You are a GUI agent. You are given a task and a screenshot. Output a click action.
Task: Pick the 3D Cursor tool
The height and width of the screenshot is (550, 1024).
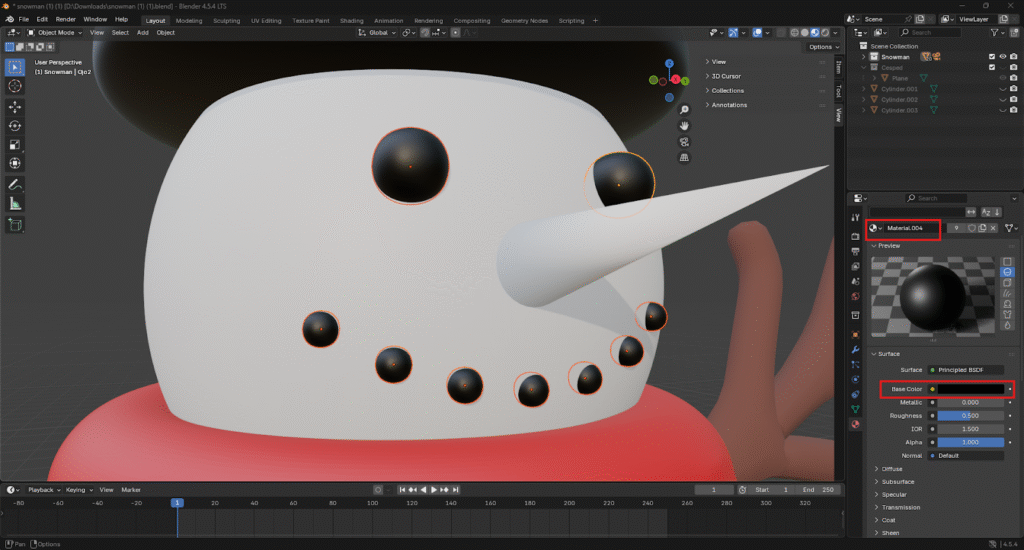15,86
